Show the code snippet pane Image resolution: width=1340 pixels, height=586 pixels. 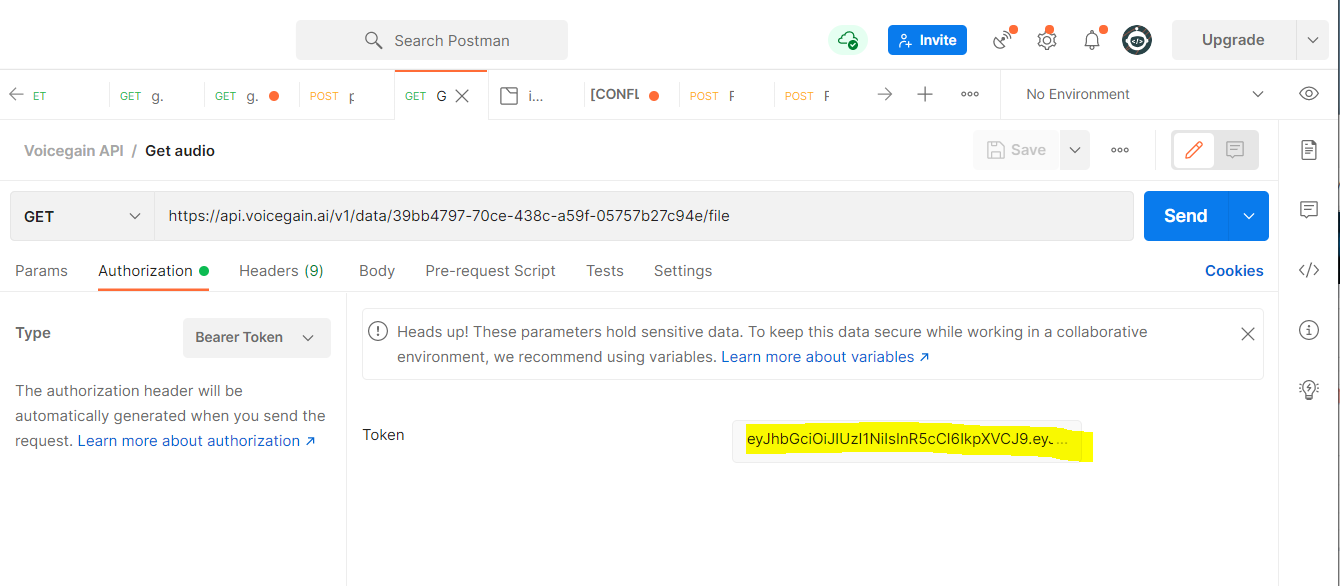coord(1308,270)
